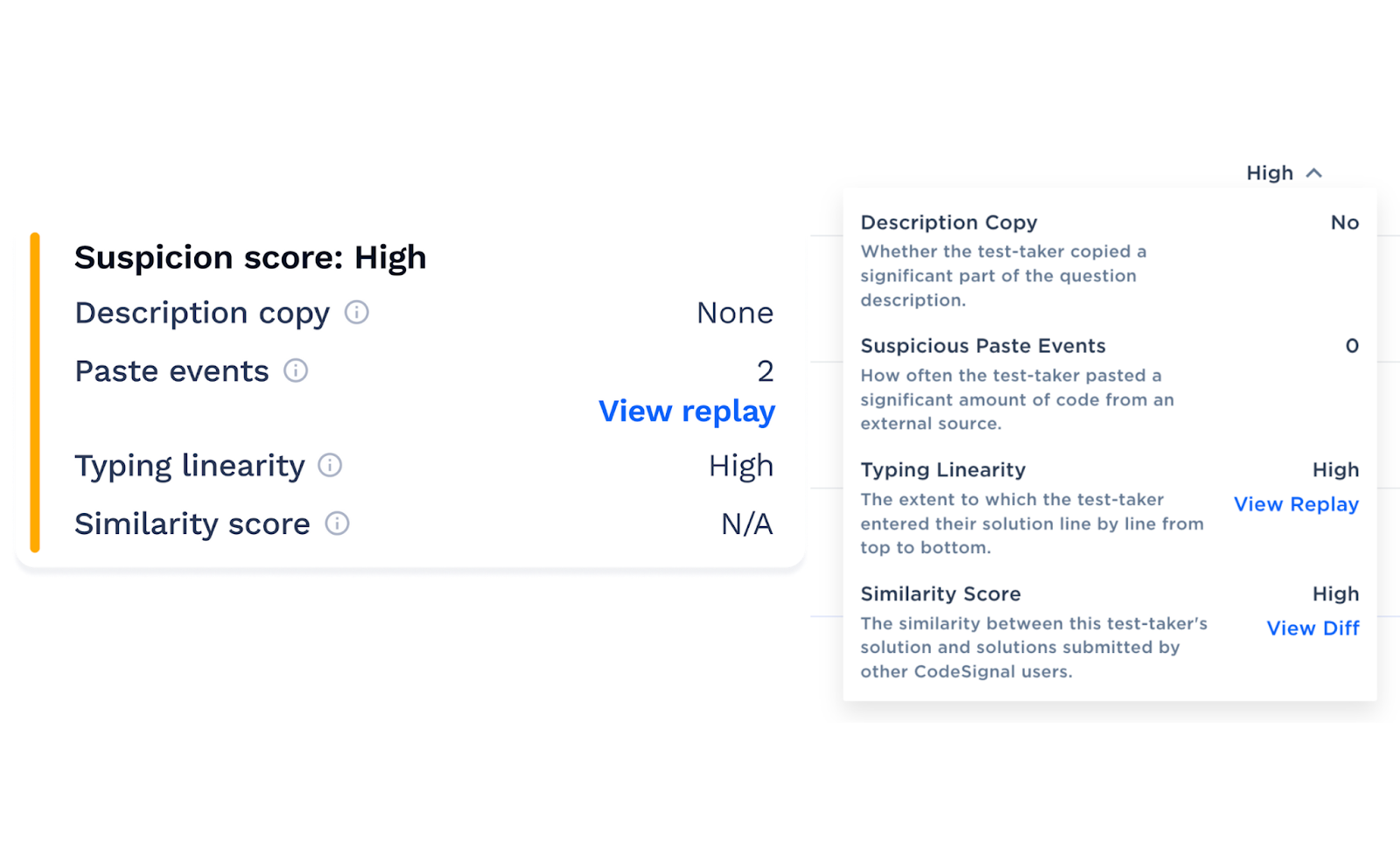Click the Description copy info icon
The image size is (1400, 850).
(x=358, y=313)
